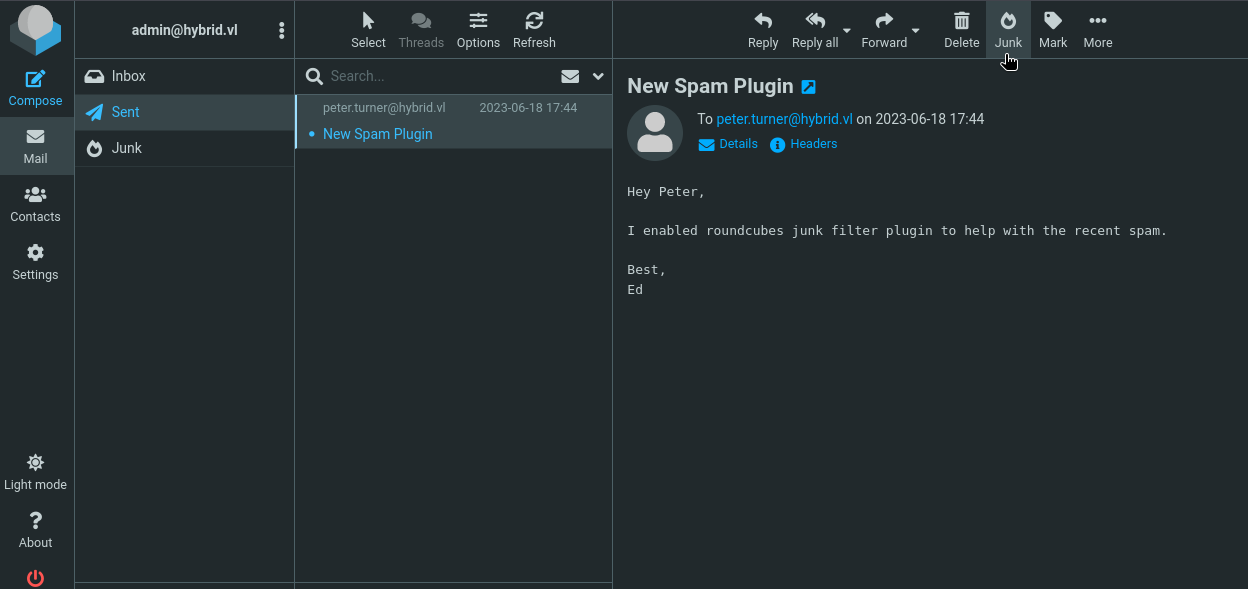
Task: Click the Roundcube logo
Action: click(x=35, y=30)
